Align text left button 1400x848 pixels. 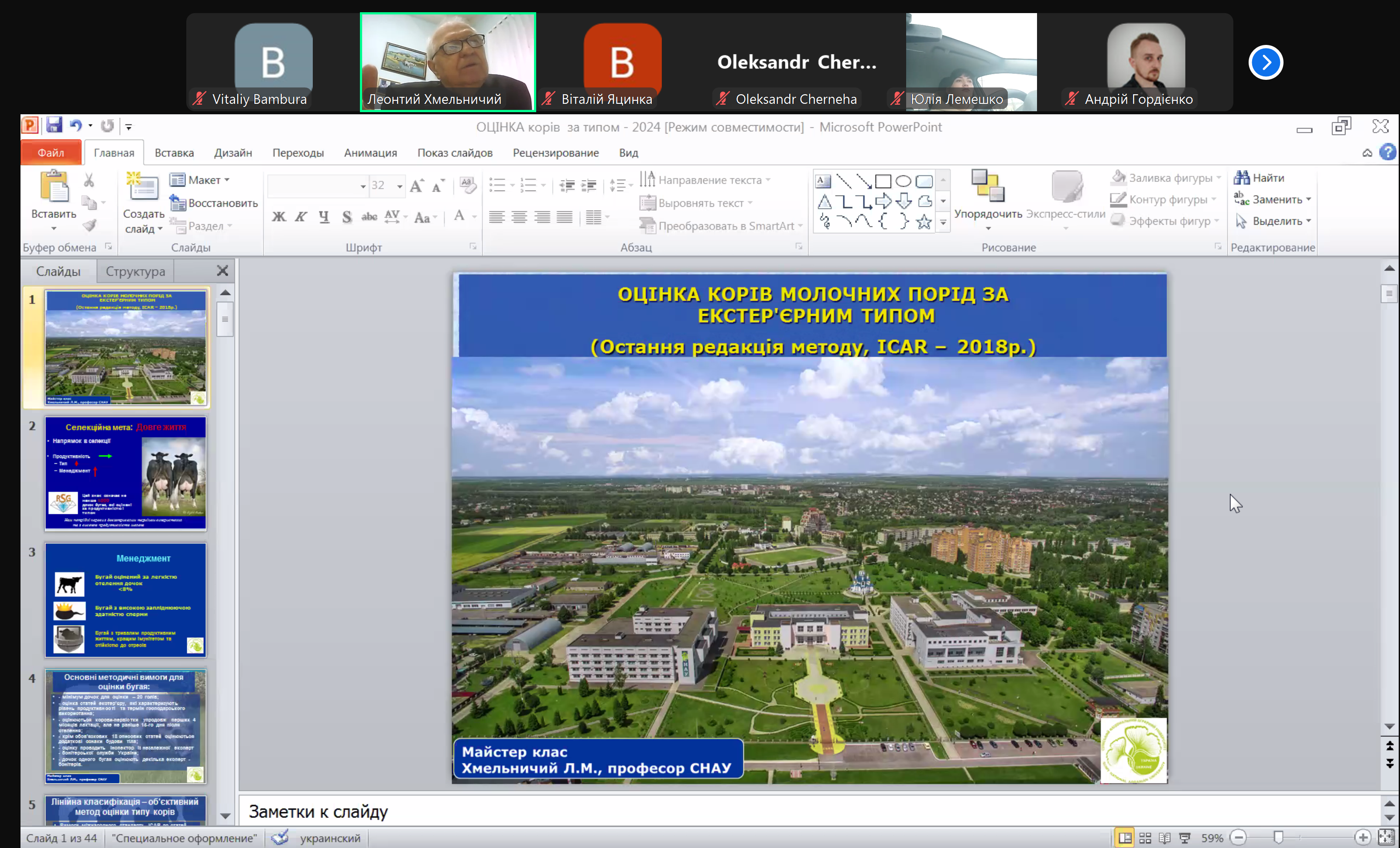496,217
